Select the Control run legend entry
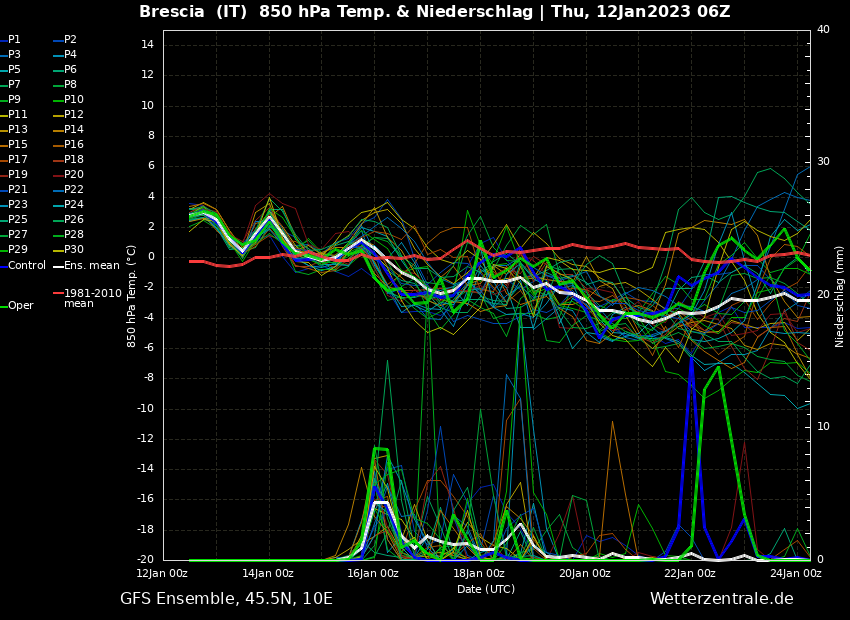 coord(26,266)
